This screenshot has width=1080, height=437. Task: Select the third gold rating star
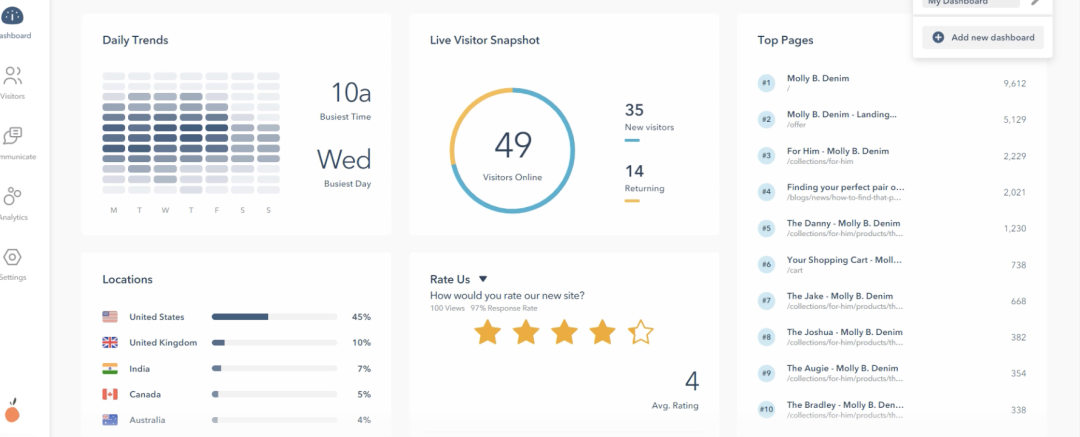[x=563, y=332]
